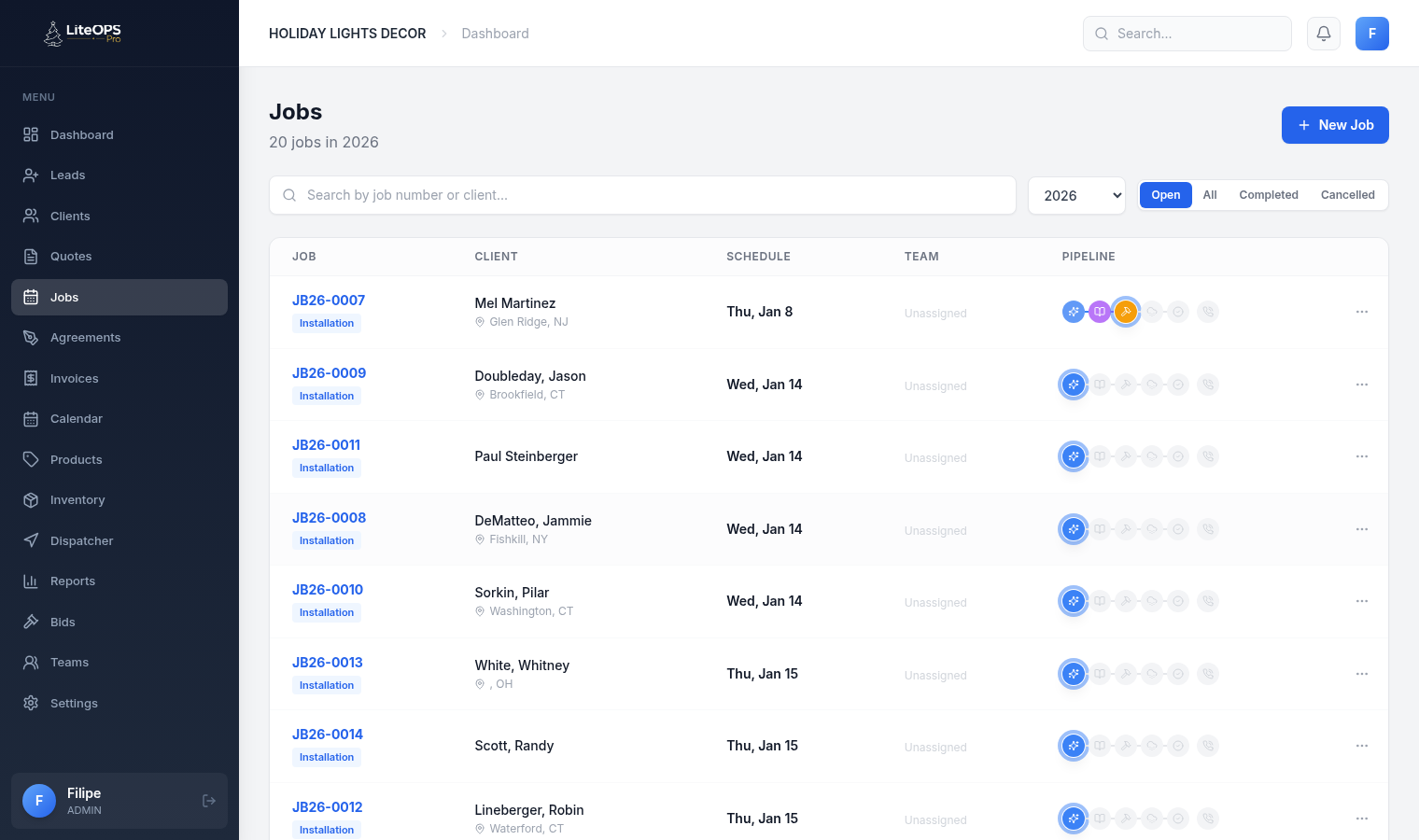Click the Installation tag under JB26-0013
The width and height of the screenshot is (1419, 840).
click(327, 685)
